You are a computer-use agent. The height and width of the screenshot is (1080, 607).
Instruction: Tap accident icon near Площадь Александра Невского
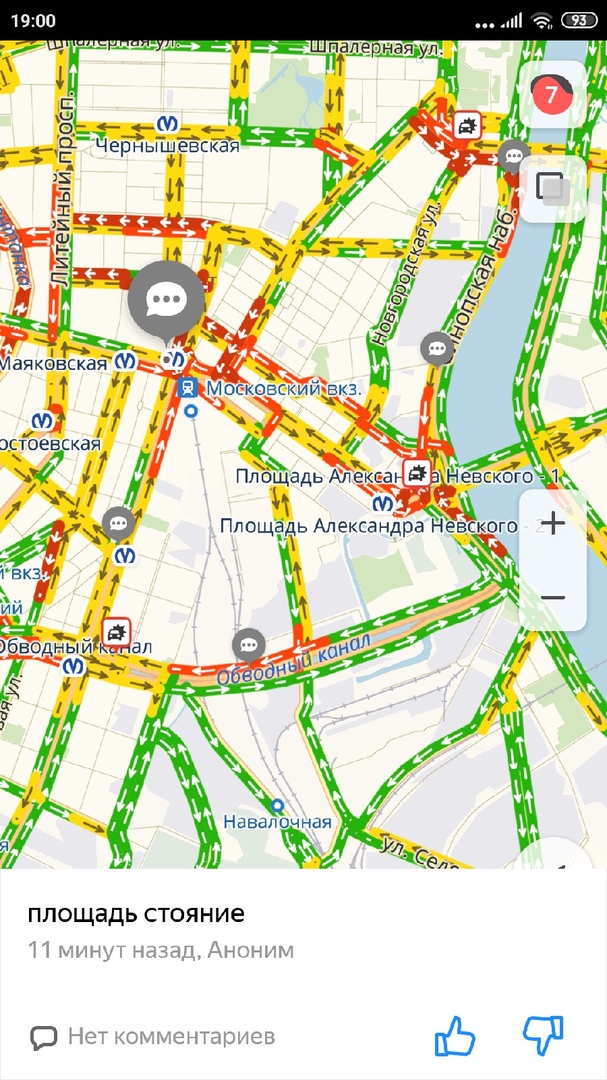pyautogui.click(x=416, y=473)
